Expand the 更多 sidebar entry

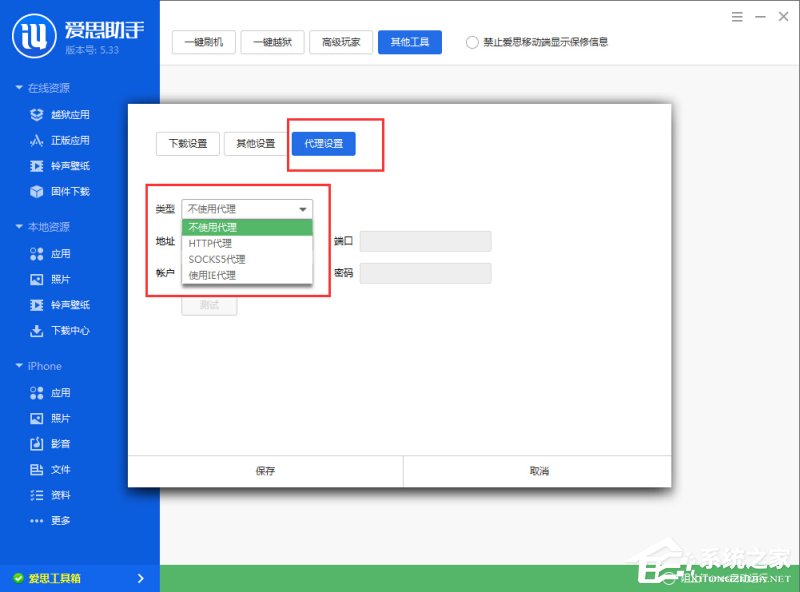(60, 520)
